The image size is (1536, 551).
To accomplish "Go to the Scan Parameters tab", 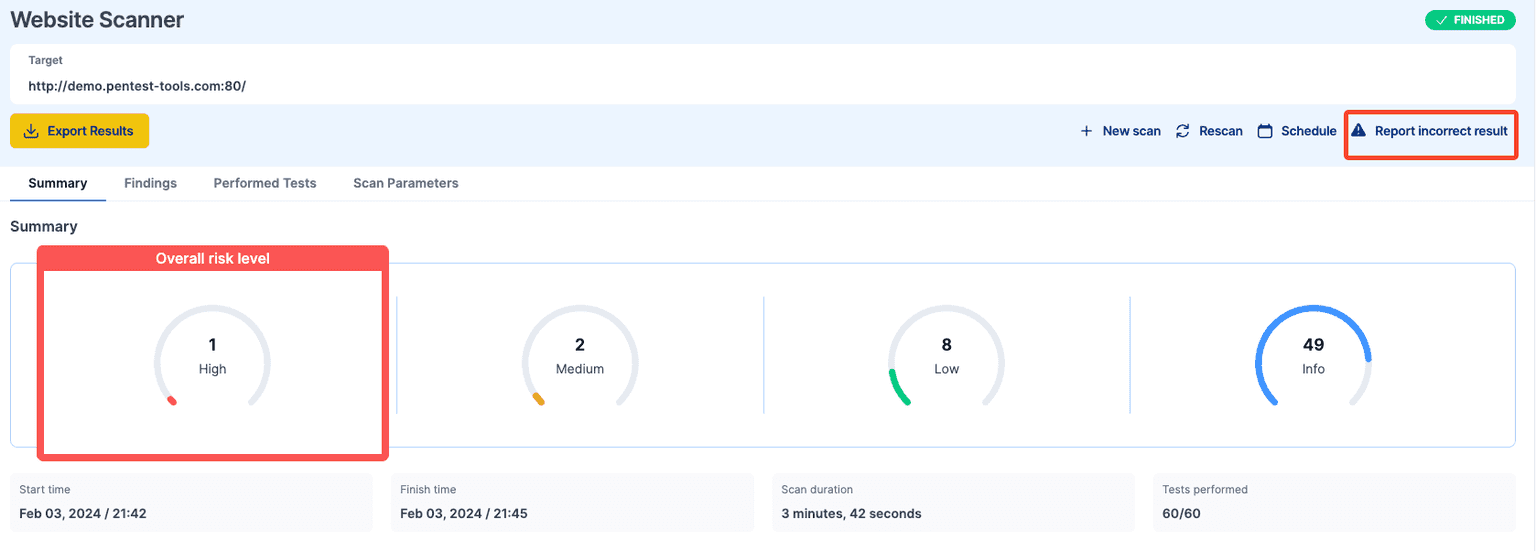I will point(406,183).
